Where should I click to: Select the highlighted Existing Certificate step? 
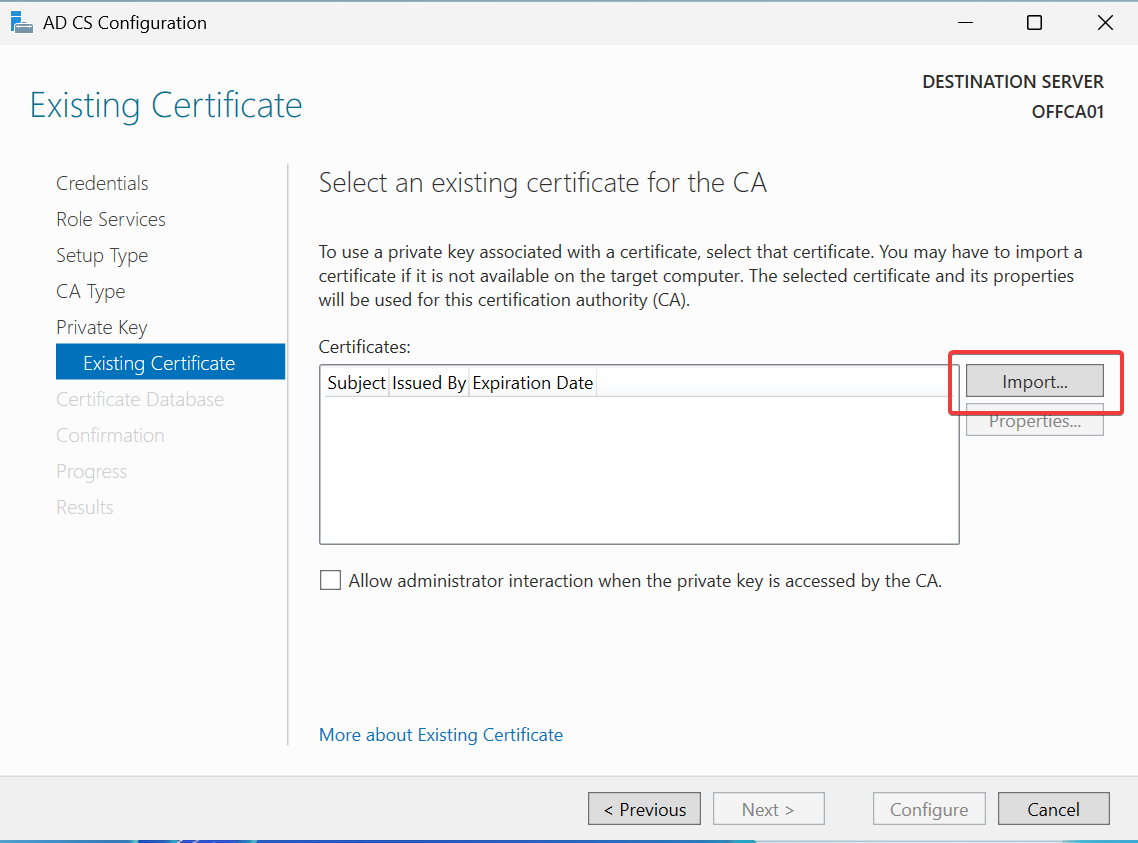[159, 363]
